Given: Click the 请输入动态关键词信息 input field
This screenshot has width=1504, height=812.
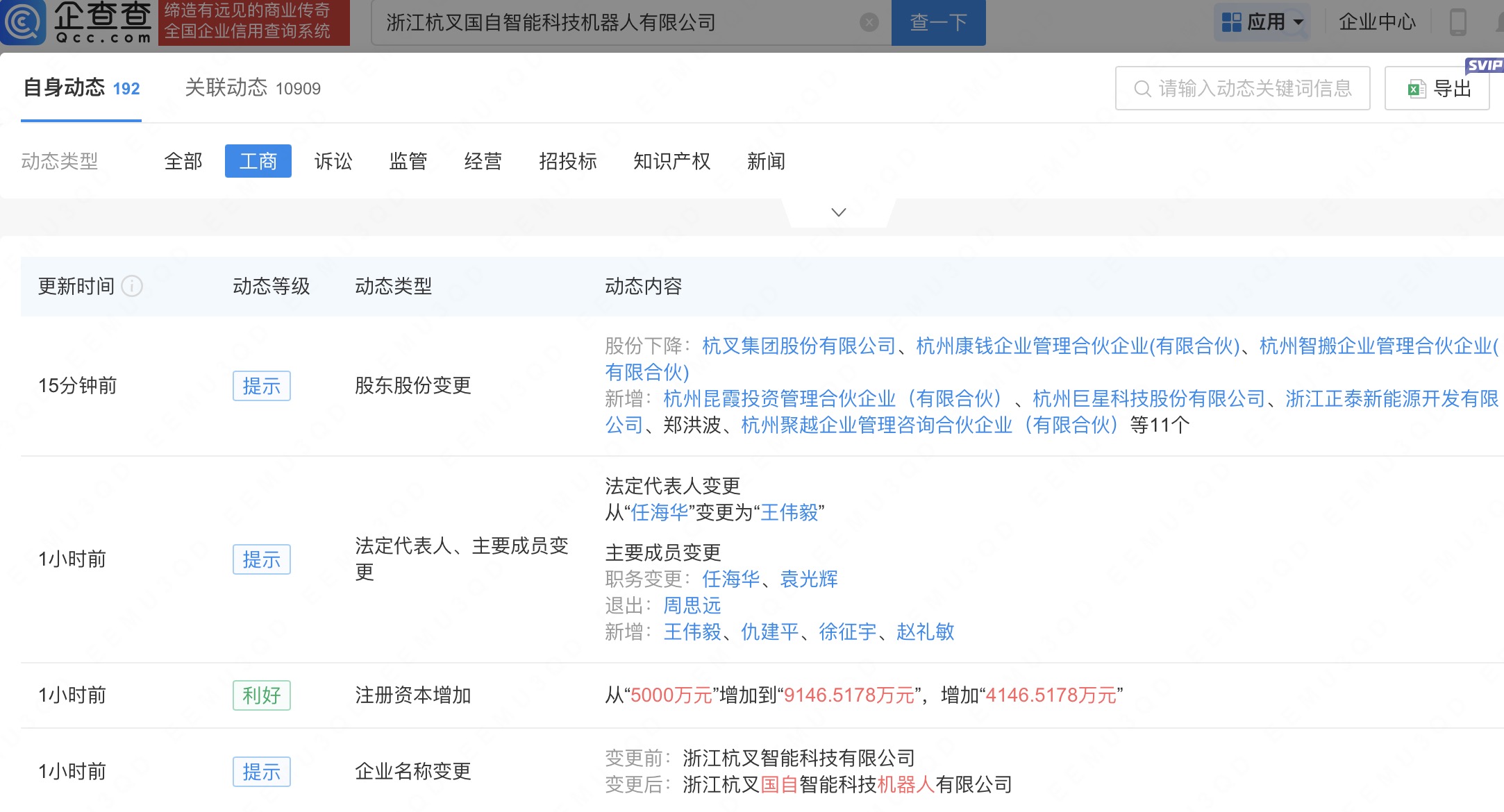Looking at the screenshot, I should 1242,88.
